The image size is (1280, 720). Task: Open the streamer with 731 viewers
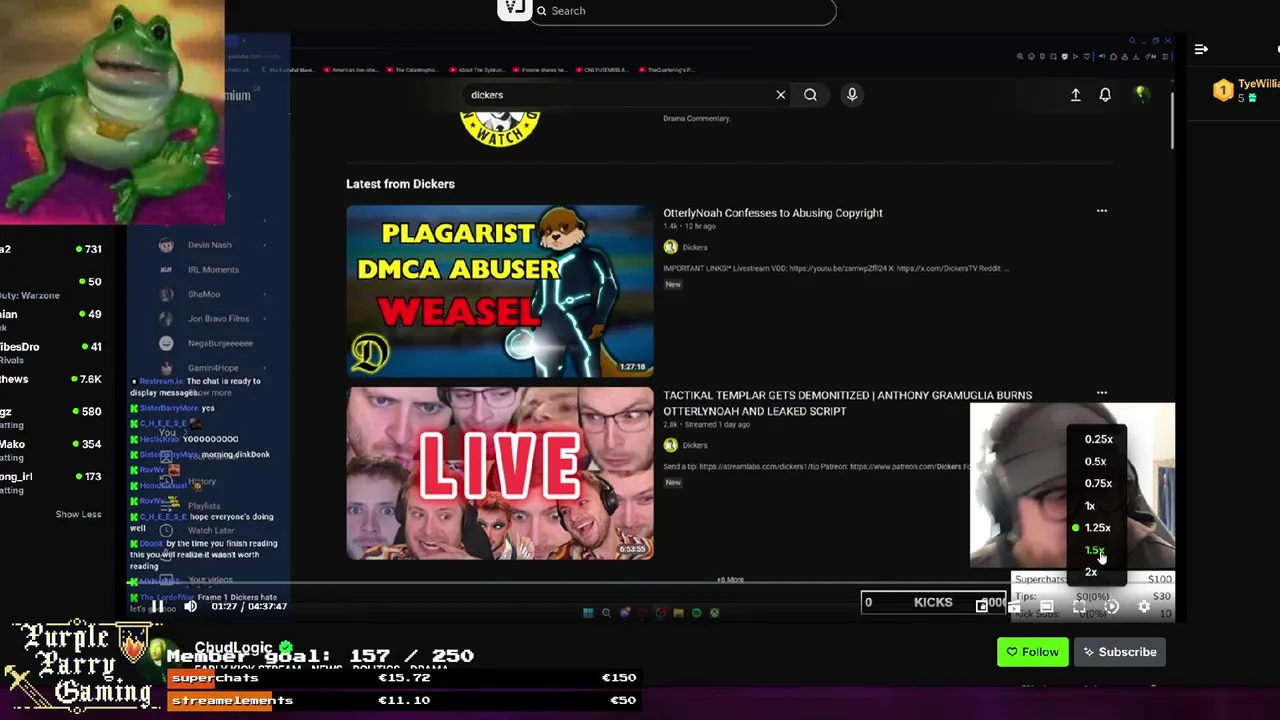[x=51, y=249]
